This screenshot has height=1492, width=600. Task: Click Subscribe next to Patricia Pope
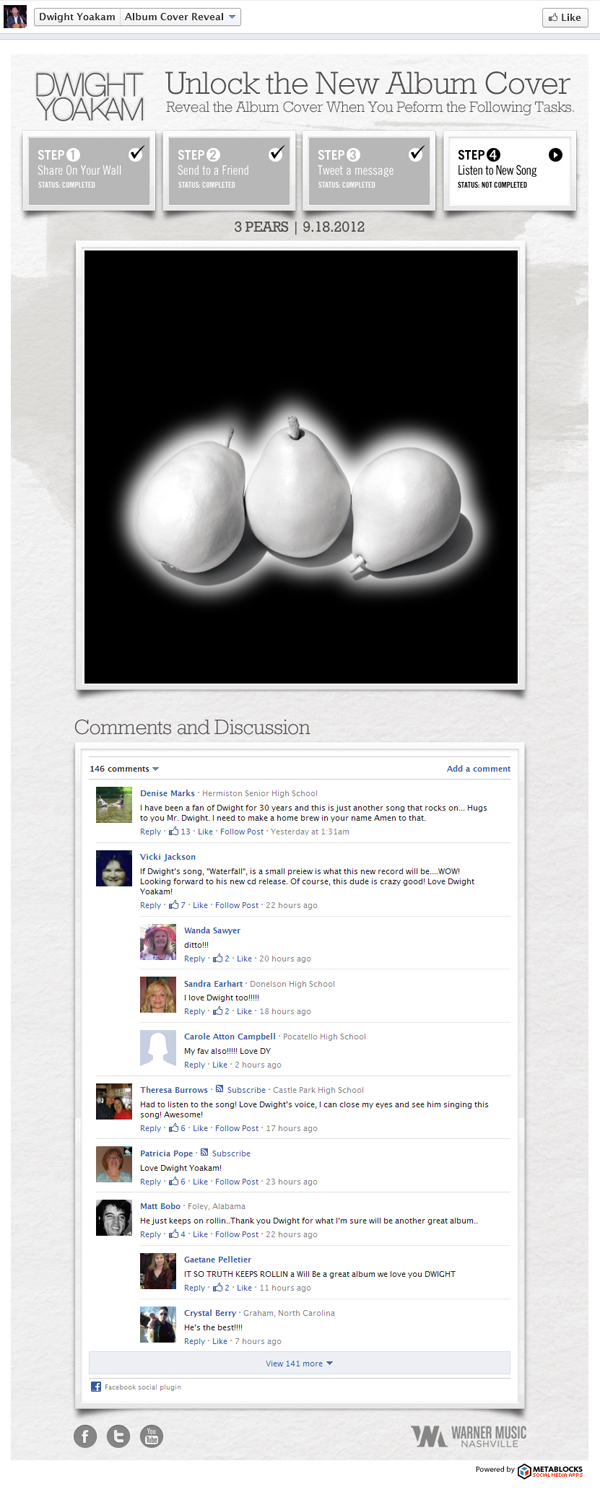tap(231, 1153)
